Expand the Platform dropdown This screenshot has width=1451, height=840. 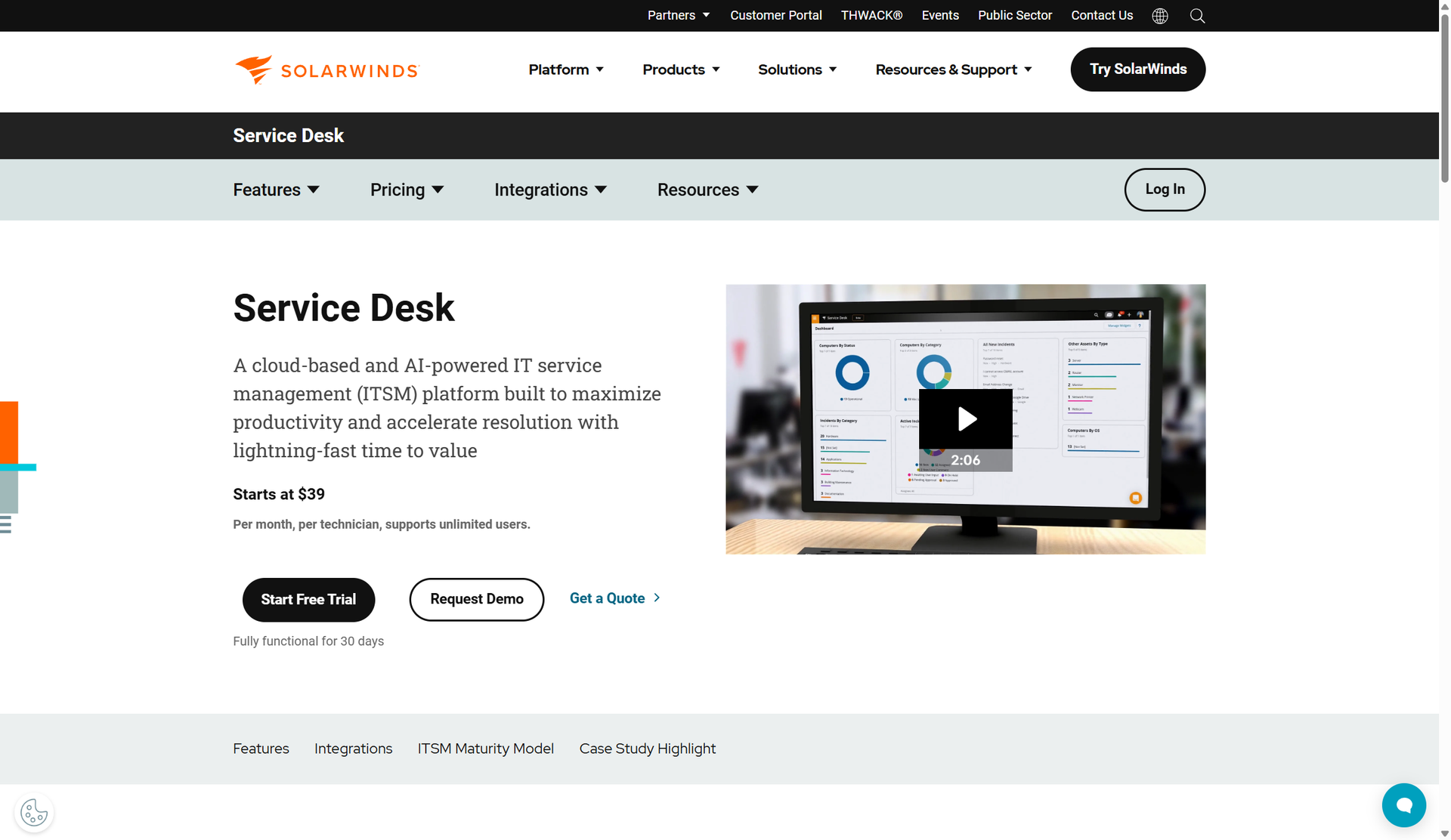[566, 69]
